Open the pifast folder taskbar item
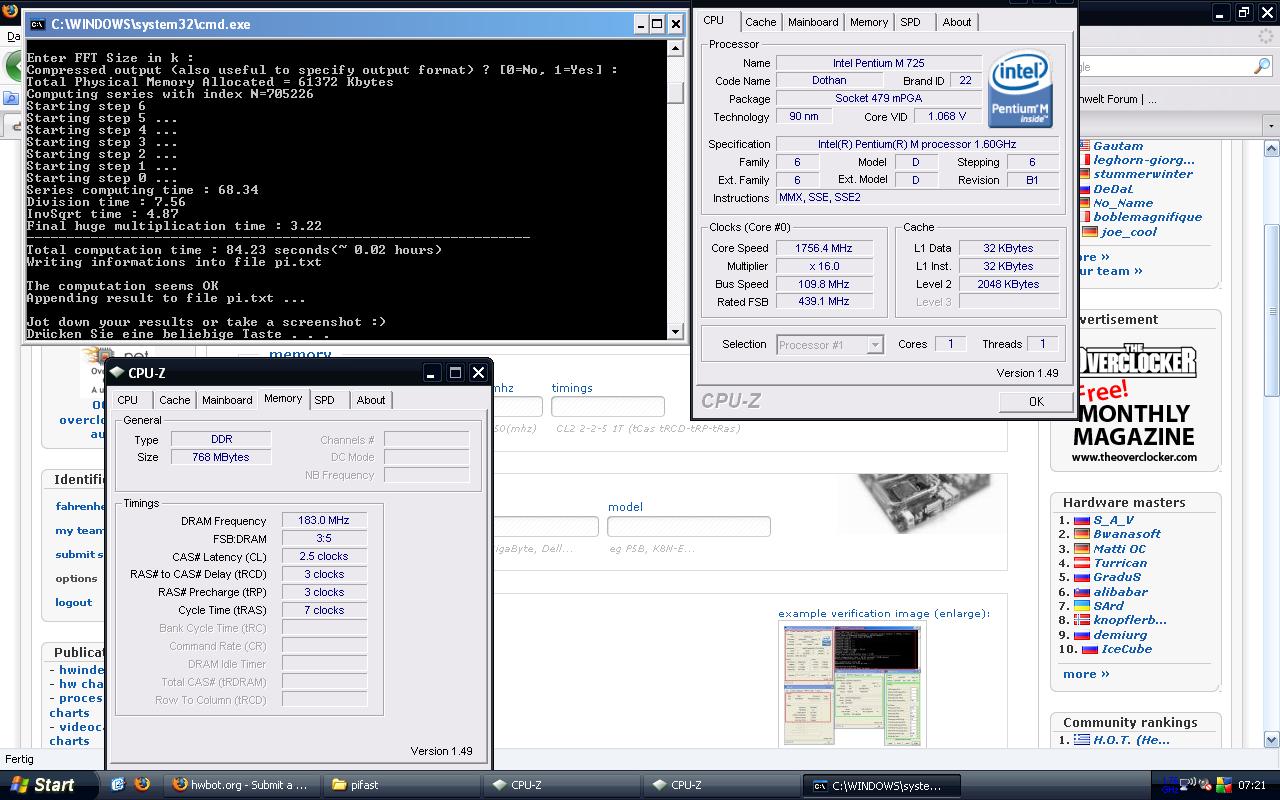Screen dimensions: 1280x800 tap(403, 785)
